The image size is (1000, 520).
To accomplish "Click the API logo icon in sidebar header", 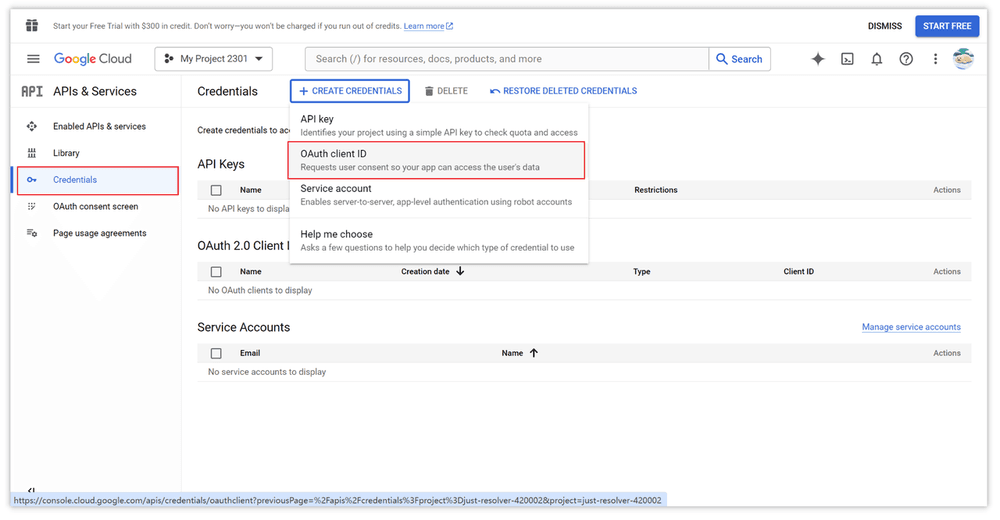I will pyautogui.click(x=32, y=91).
